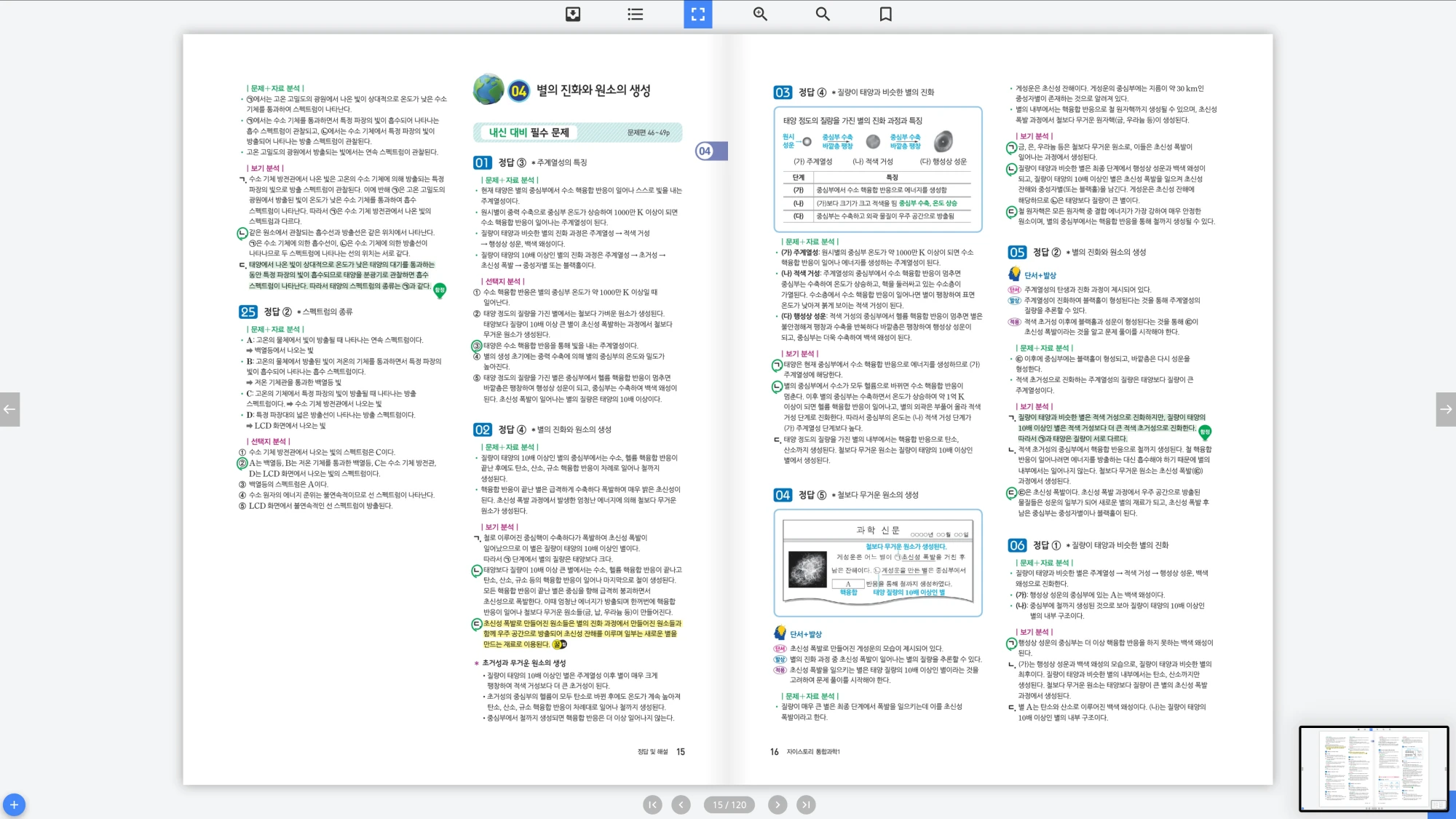This screenshot has width=1456, height=819.
Task: Bookmark this page with ribbon icon
Action: click(x=885, y=14)
